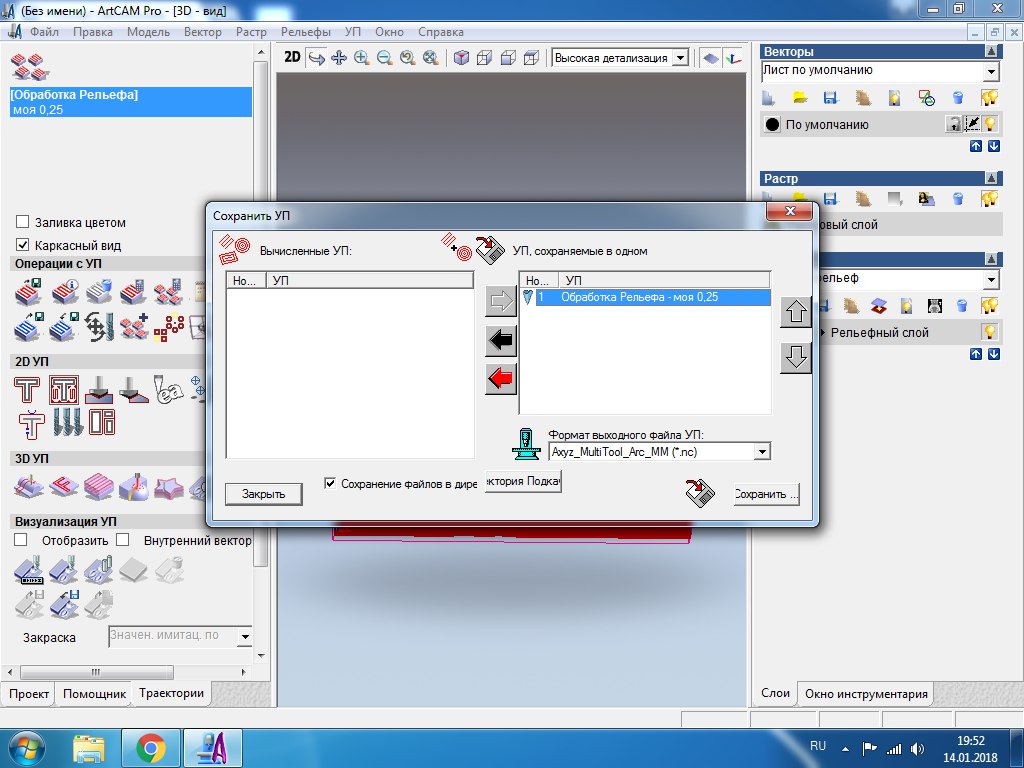This screenshot has width=1024, height=768.
Task: Click the black color swatch of По умолчанию layer
Action: (x=773, y=124)
